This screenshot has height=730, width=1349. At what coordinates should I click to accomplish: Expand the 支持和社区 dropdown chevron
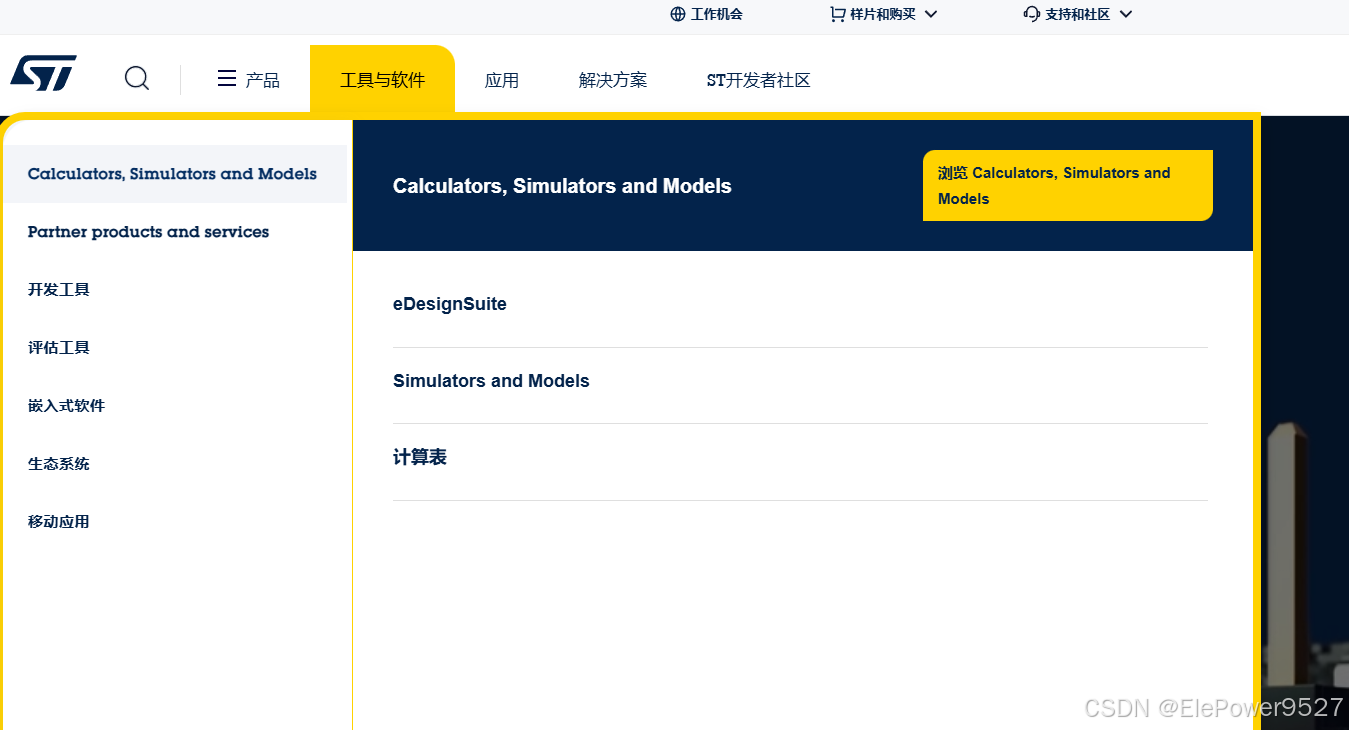1126,14
